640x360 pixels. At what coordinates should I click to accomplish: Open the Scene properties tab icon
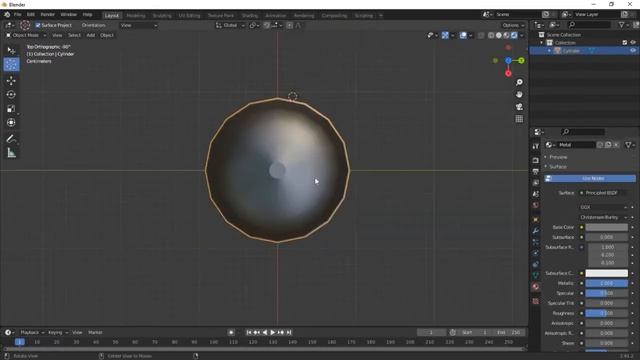(x=536, y=194)
